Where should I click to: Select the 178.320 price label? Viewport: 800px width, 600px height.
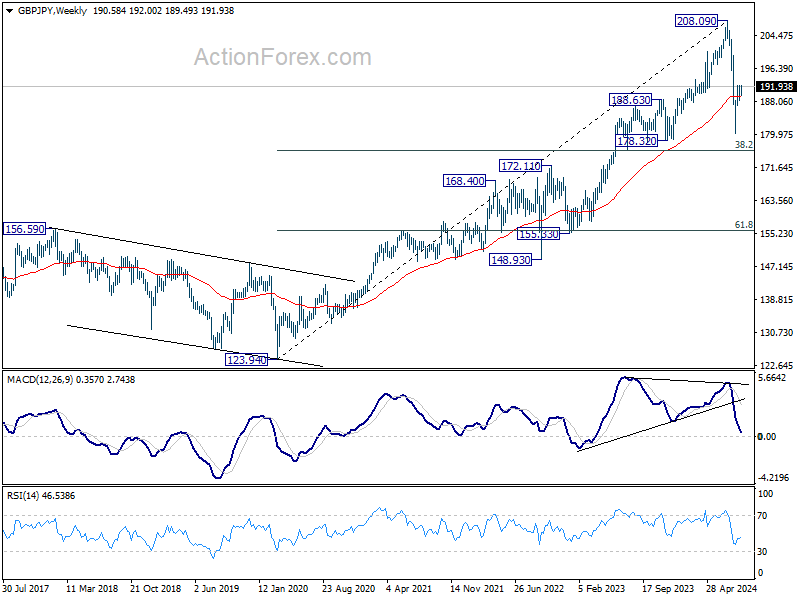tap(637, 141)
